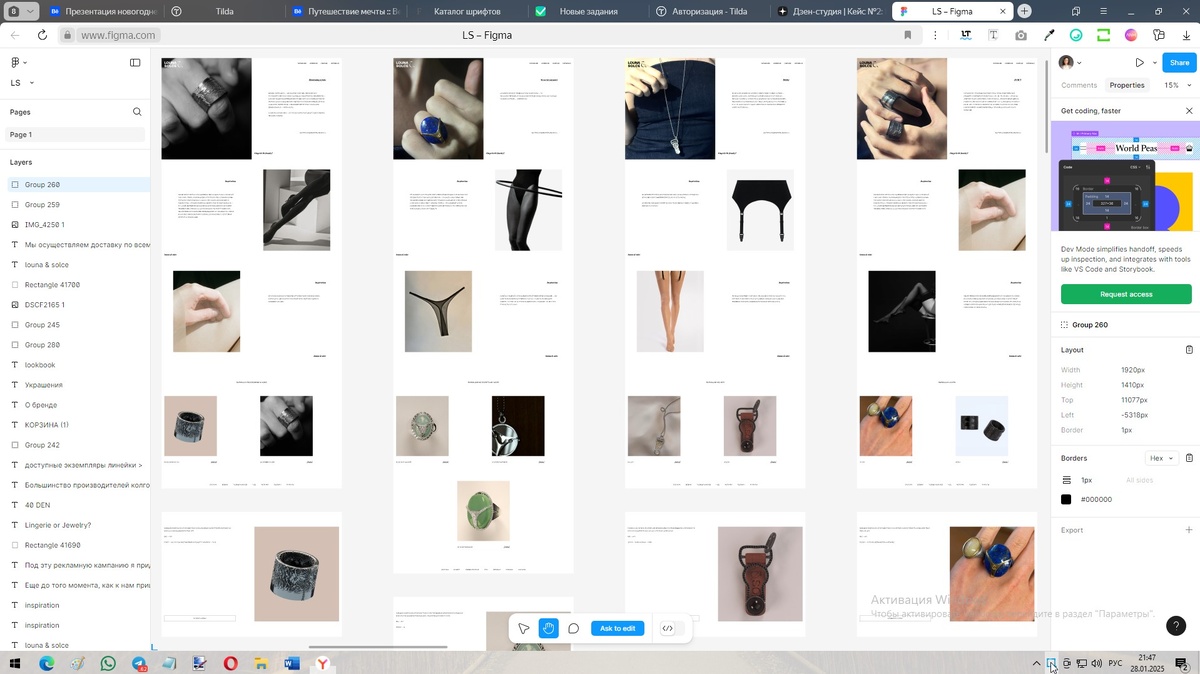Open Windows notification center icon
The image size is (1200, 674).
tap(1181, 663)
